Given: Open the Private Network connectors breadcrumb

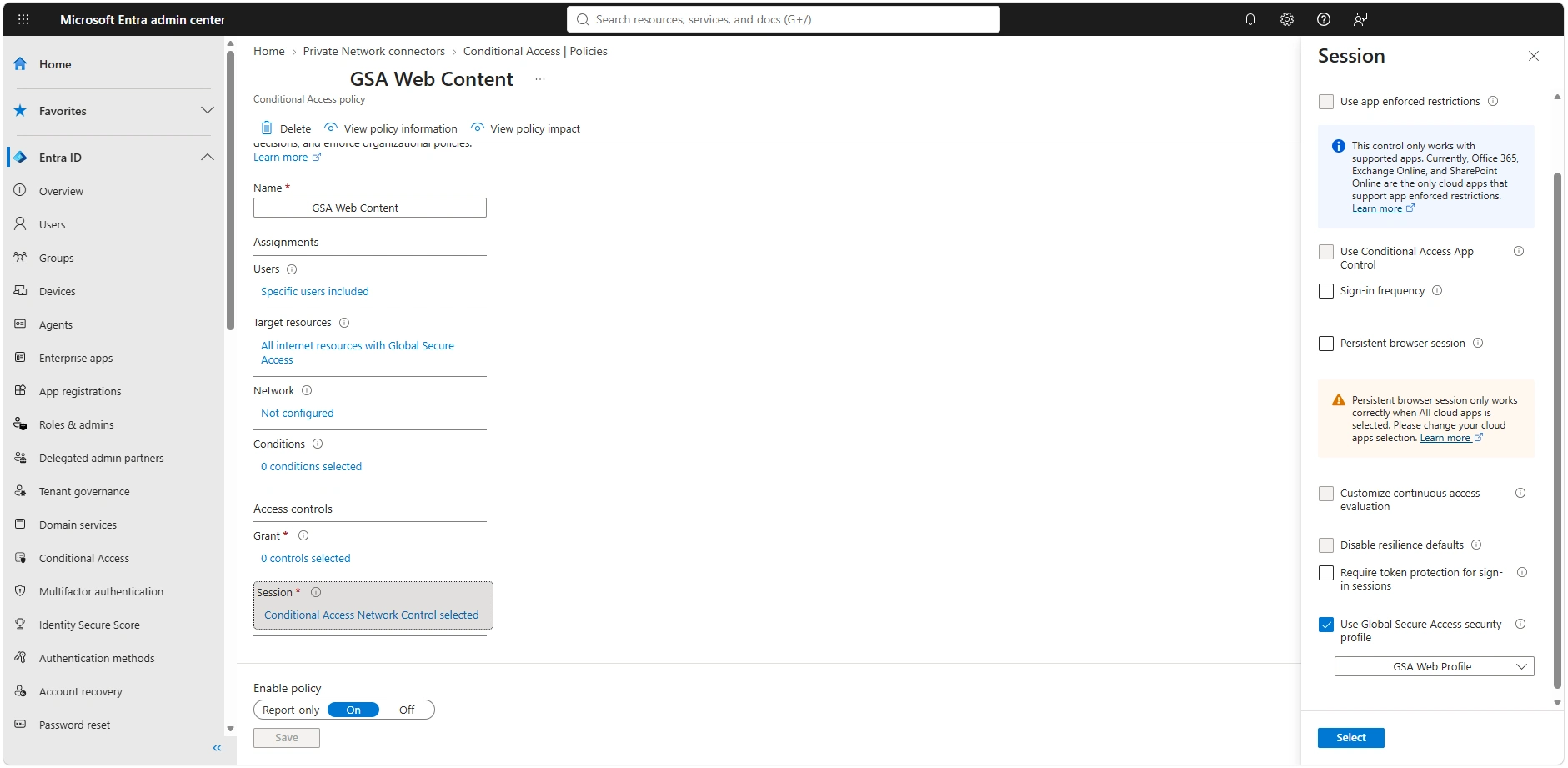Looking at the screenshot, I should [374, 51].
